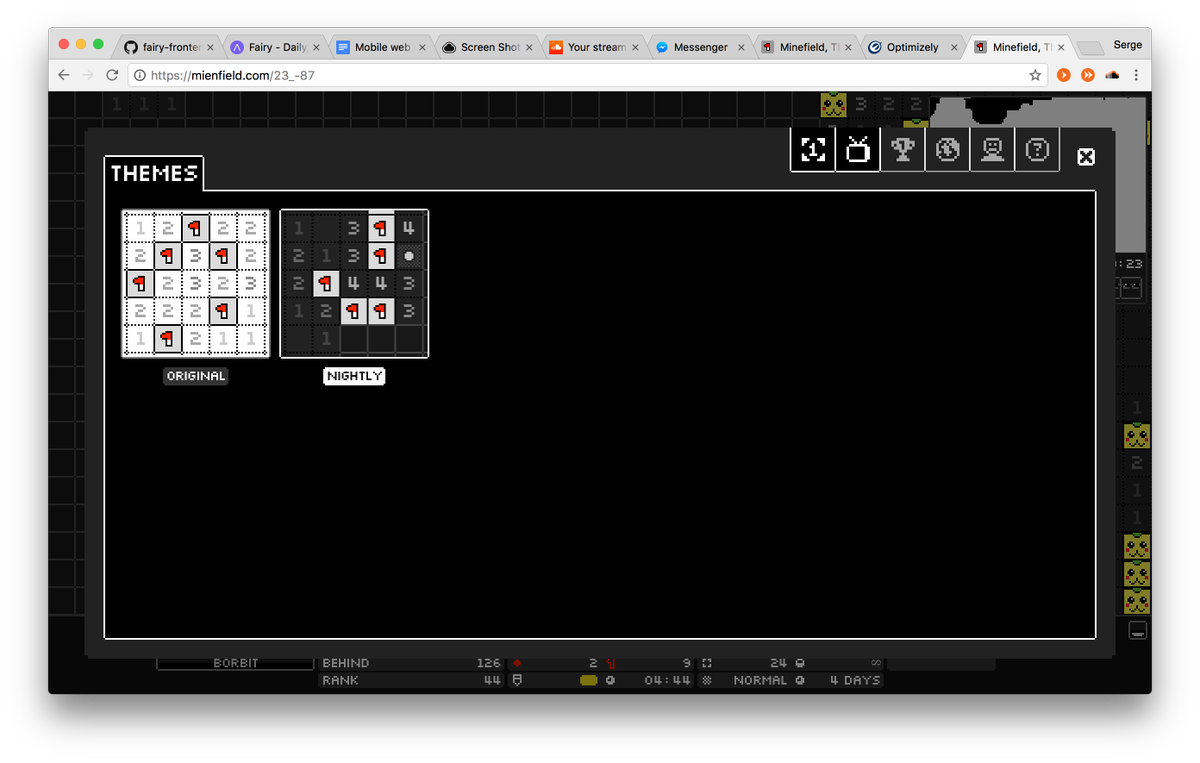Image resolution: width=1200 pixels, height=763 pixels.
Task: Choose the Nightly theme preview
Action: [x=354, y=283]
